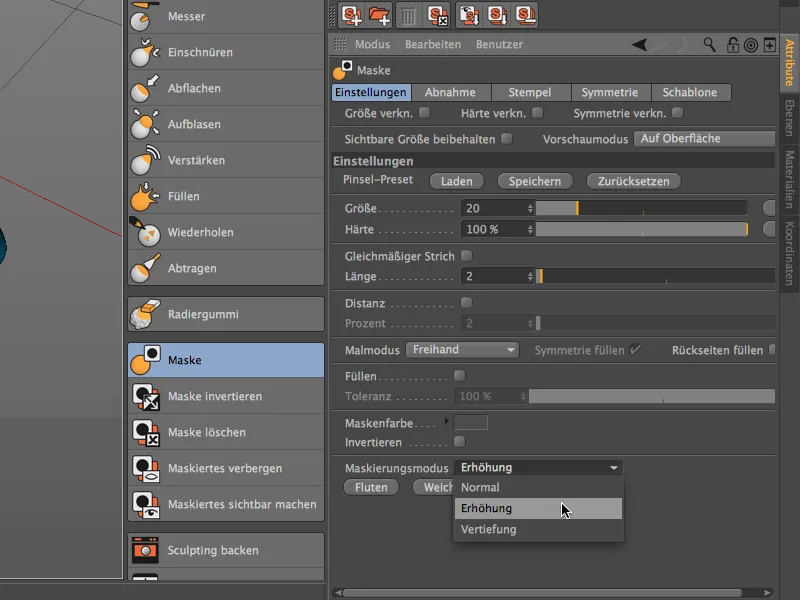This screenshot has height=600, width=800.
Task: Click the trash delete layer icon
Action: click(x=408, y=16)
